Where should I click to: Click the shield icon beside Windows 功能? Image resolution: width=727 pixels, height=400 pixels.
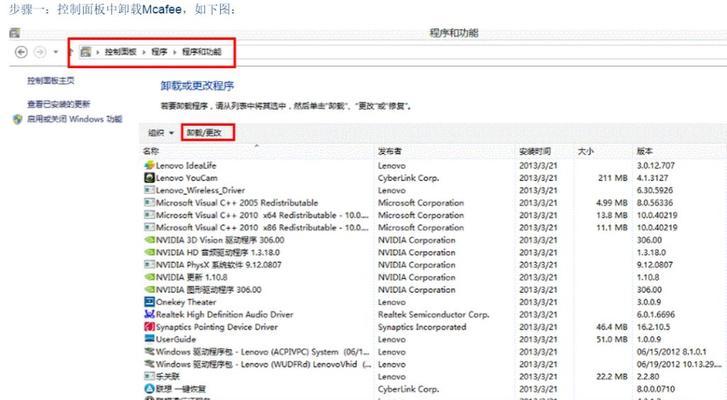click(18, 120)
